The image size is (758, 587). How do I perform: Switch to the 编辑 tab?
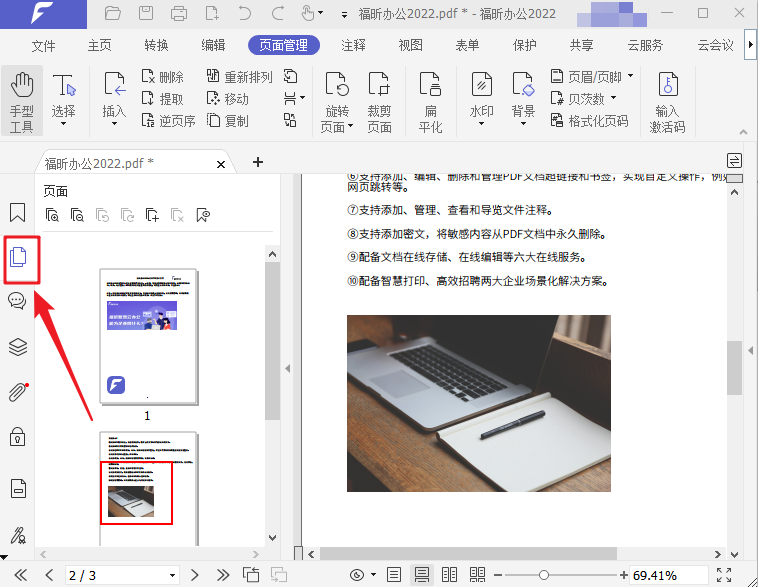213,45
